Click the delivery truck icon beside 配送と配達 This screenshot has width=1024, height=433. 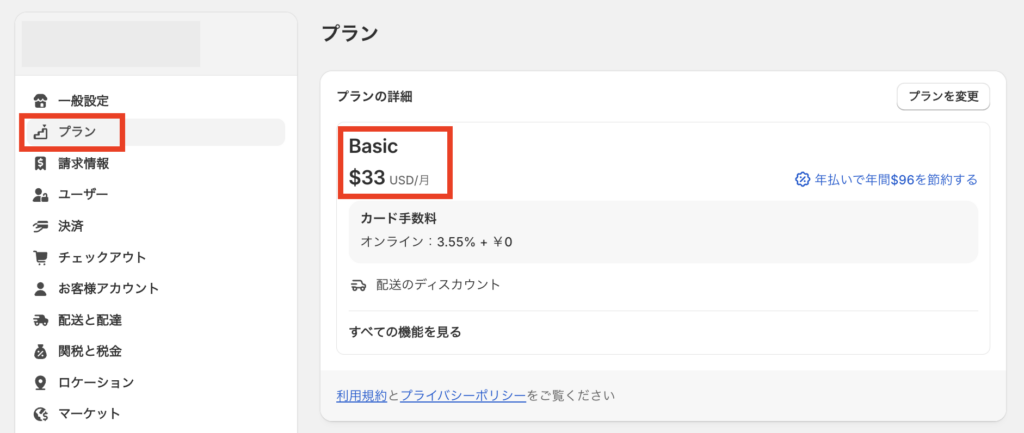[41, 320]
